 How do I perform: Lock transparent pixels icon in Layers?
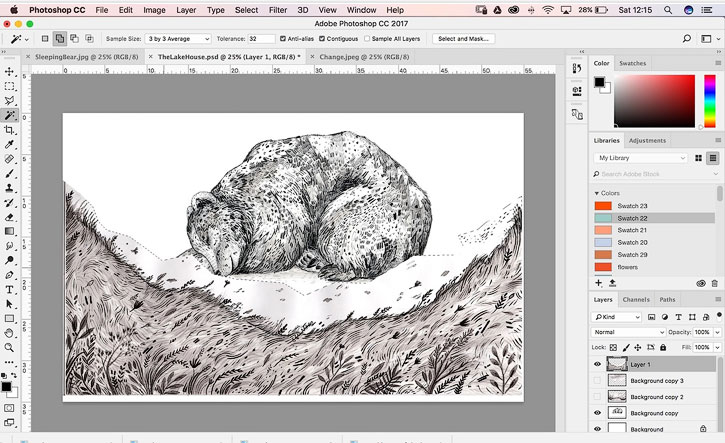coord(613,347)
